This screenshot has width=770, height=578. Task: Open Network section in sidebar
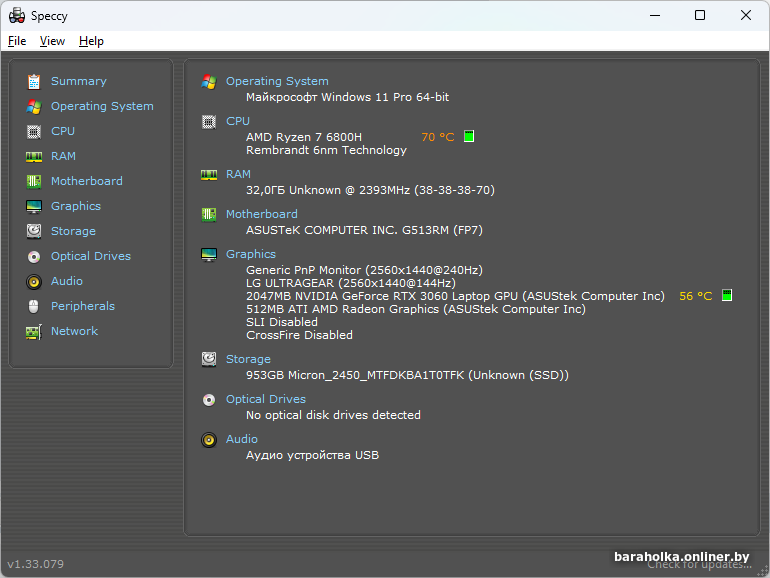pyautogui.click(x=75, y=331)
